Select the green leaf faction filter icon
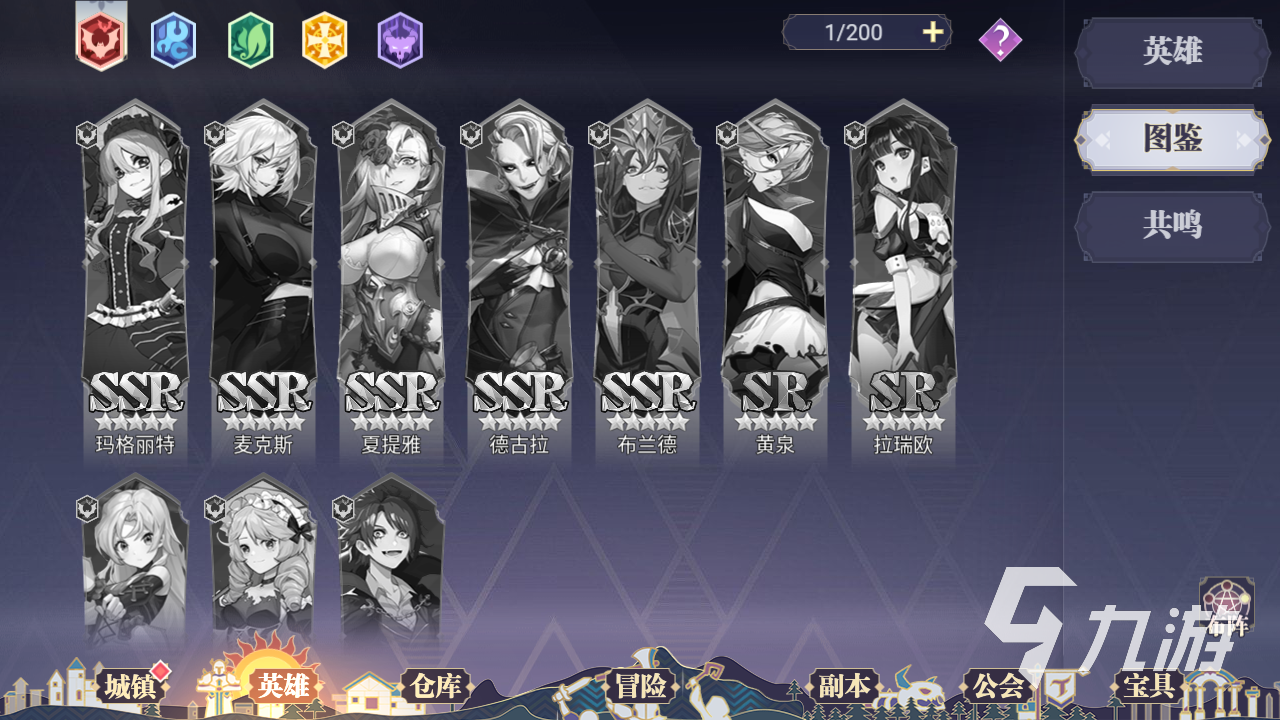The height and width of the screenshot is (720, 1280). (250, 40)
